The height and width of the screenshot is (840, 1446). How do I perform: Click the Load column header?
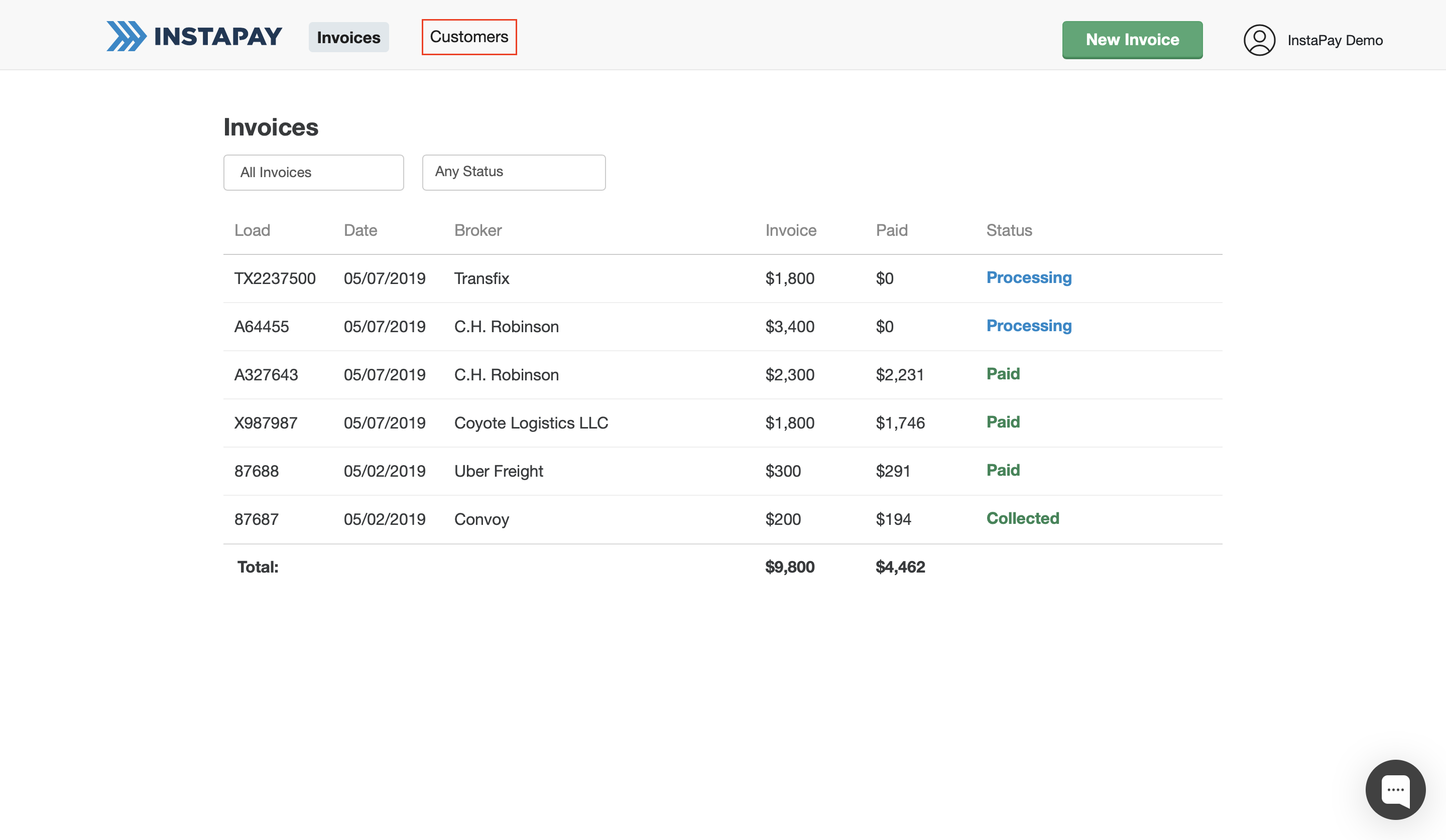pos(252,230)
